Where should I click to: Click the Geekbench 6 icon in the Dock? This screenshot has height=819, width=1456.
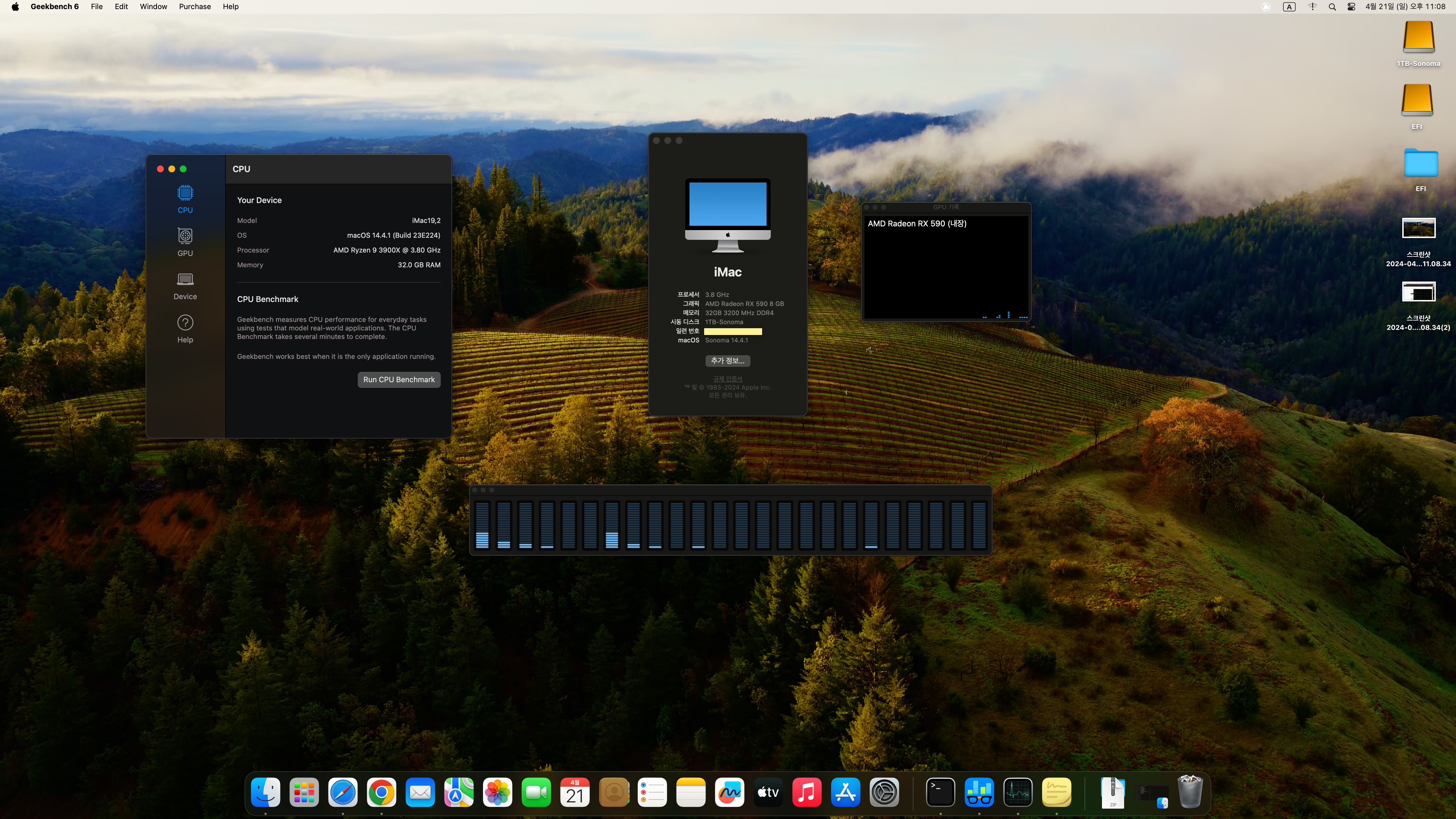(x=979, y=792)
